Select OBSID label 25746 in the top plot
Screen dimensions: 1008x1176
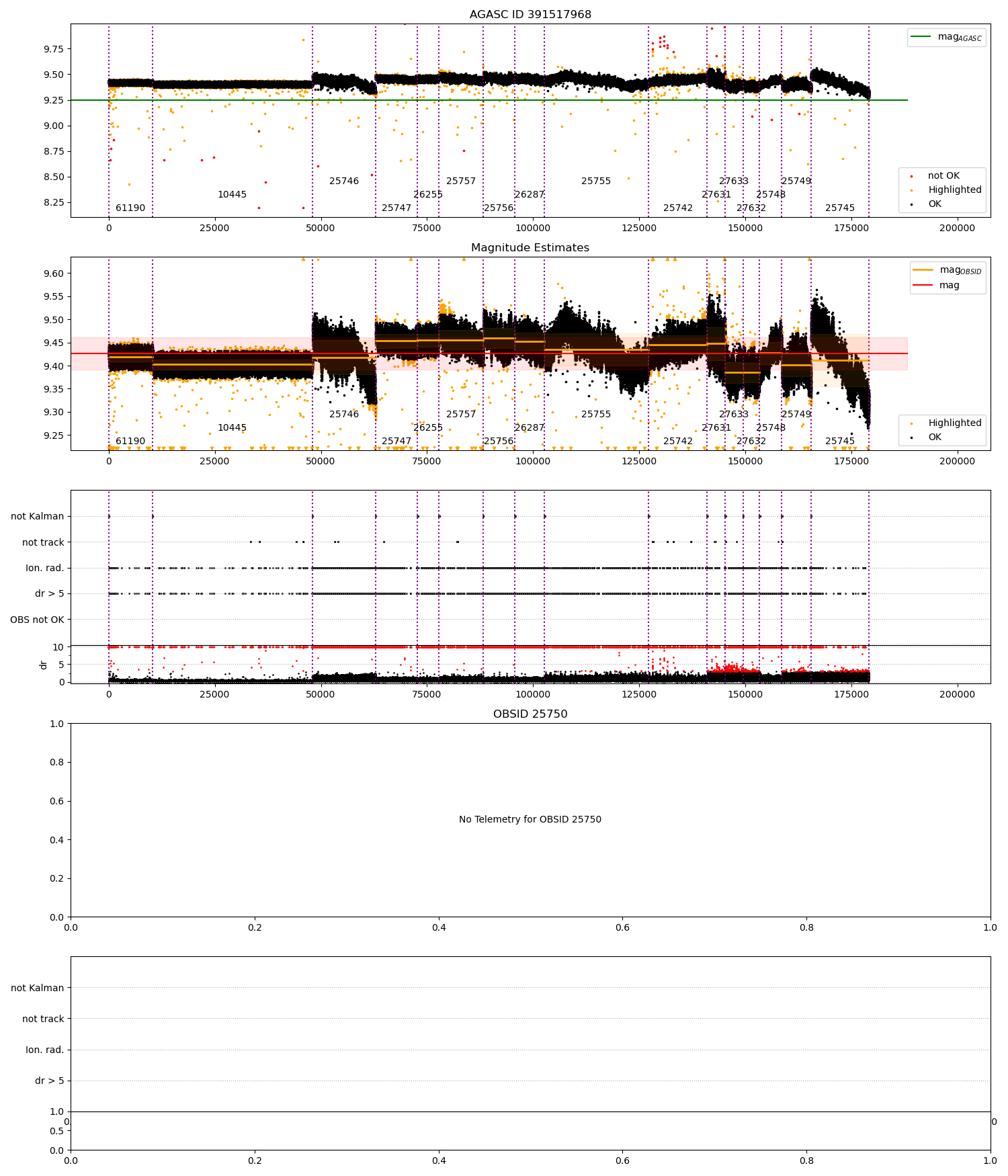coord(344,181)
